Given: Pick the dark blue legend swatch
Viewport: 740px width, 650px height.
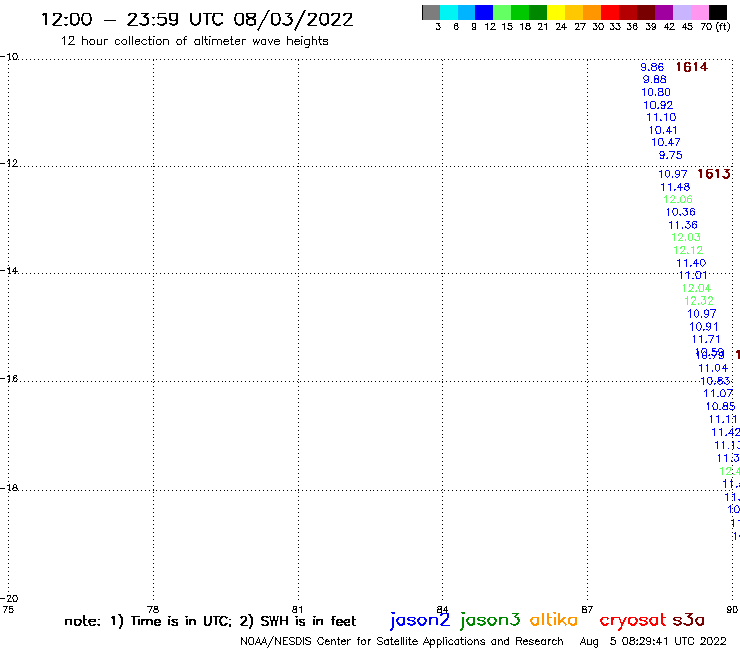Looking at the screenshot, I should click(x=484, y=12).
